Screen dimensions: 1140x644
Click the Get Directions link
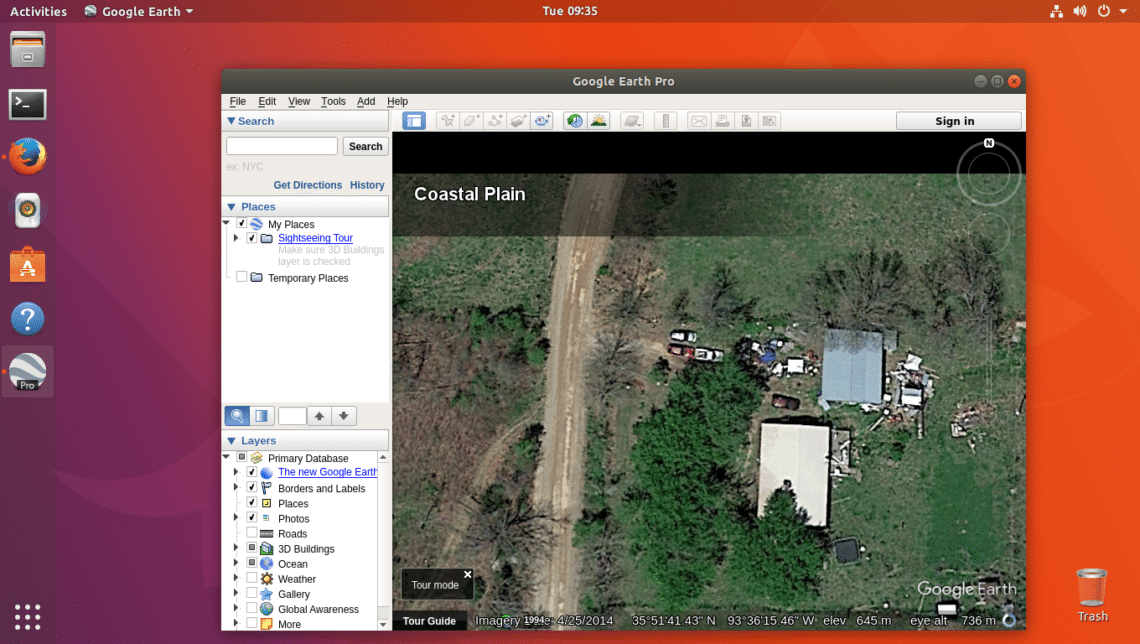pyautogui.click(x=308, y=185)
